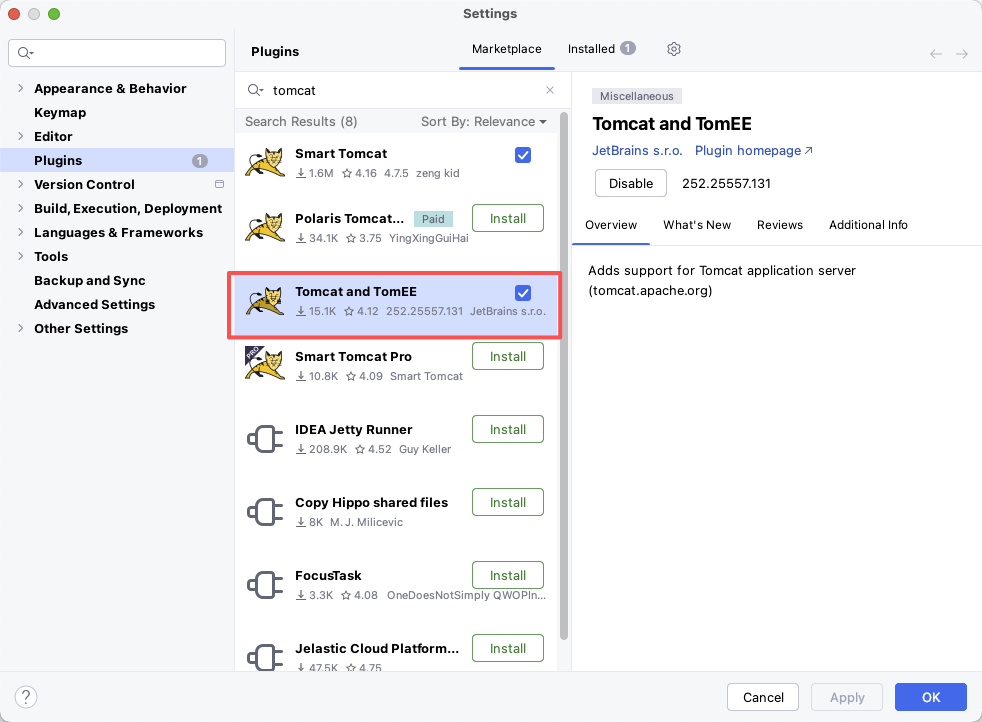Screen dimensions: 982x722
Task: Open the Additional Info tab
Action: tap(868, 225)
